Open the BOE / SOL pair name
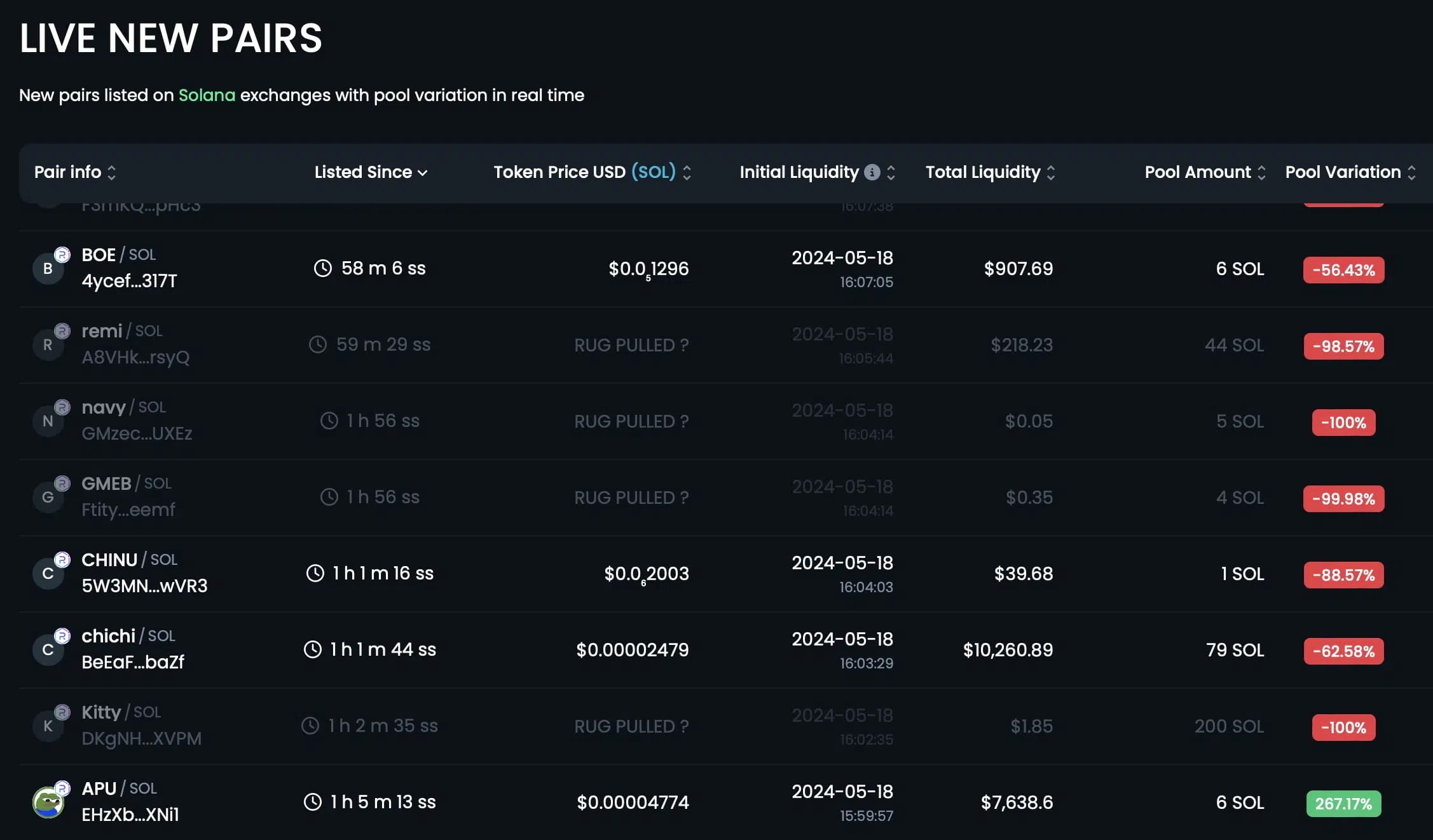The width and height of the screenshot is (1433, 840). click(119, 255)
